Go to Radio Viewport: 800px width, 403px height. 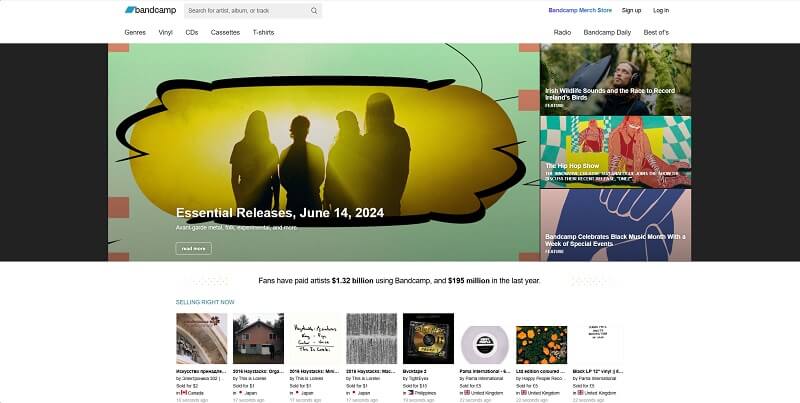[x=562, y=32]
